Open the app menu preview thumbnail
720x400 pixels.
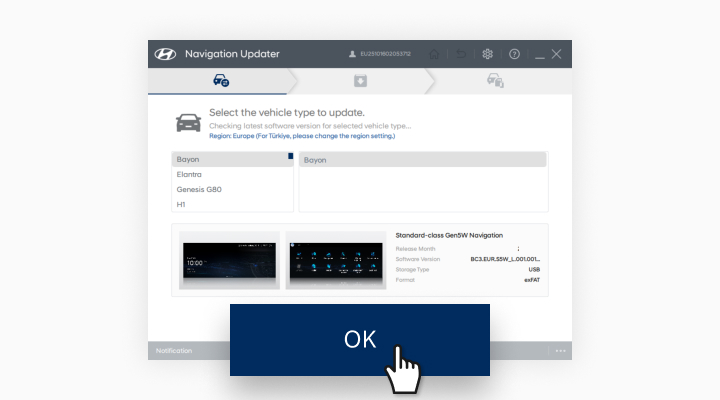coord(335,260)
